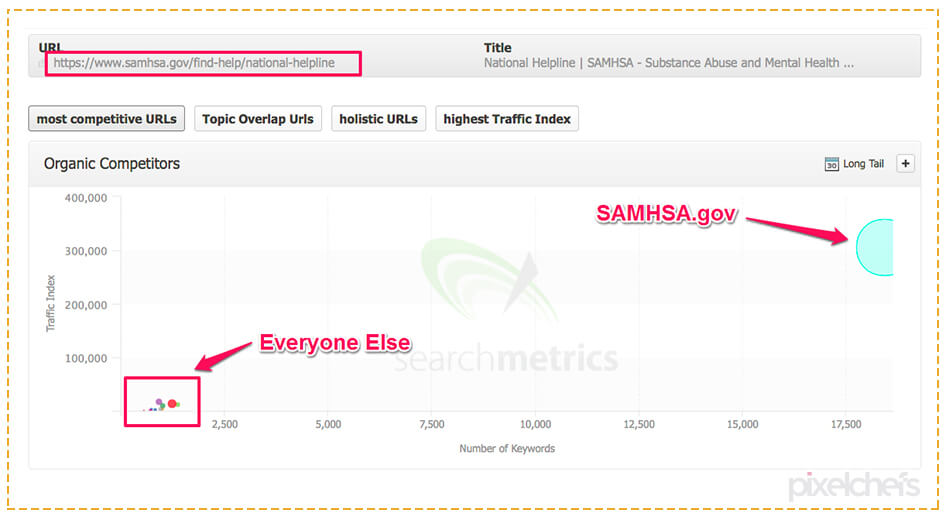
Task: Click the Organic Competitors heading
Action: click(112, 164)
